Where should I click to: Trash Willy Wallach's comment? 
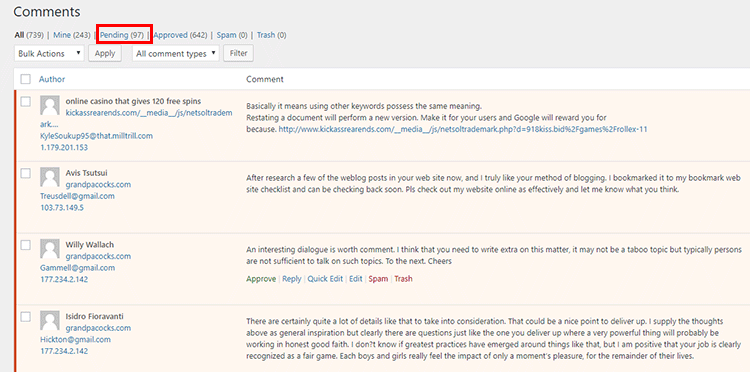click(403, 279)
